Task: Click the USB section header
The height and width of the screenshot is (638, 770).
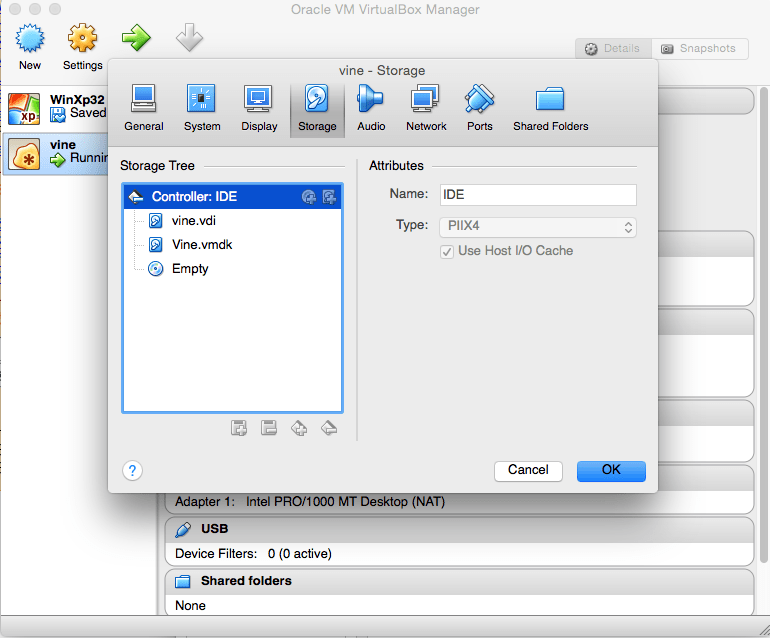Action: click(x=459, y=529)
